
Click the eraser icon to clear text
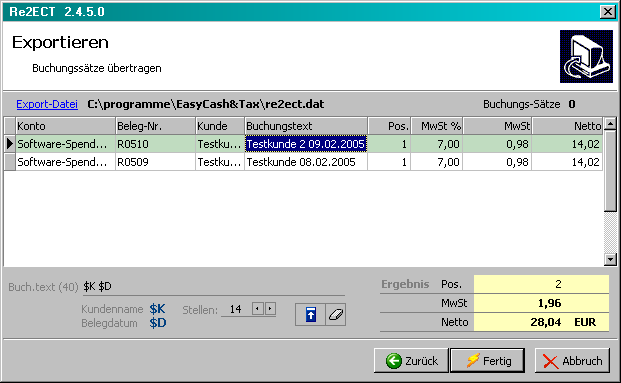coord(335,315)
